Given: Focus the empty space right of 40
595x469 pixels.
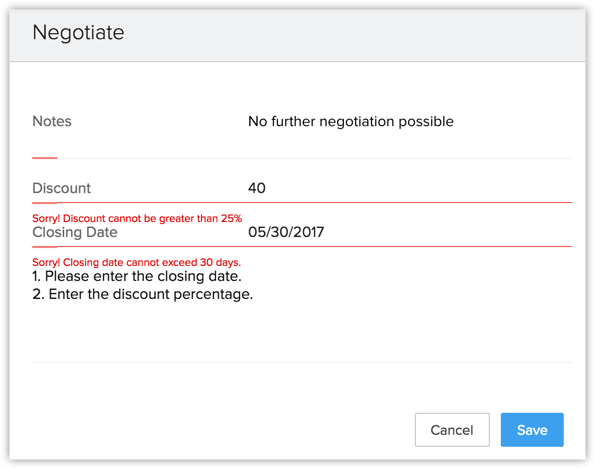Looking at the screenshot, I should tap(417, 188).
